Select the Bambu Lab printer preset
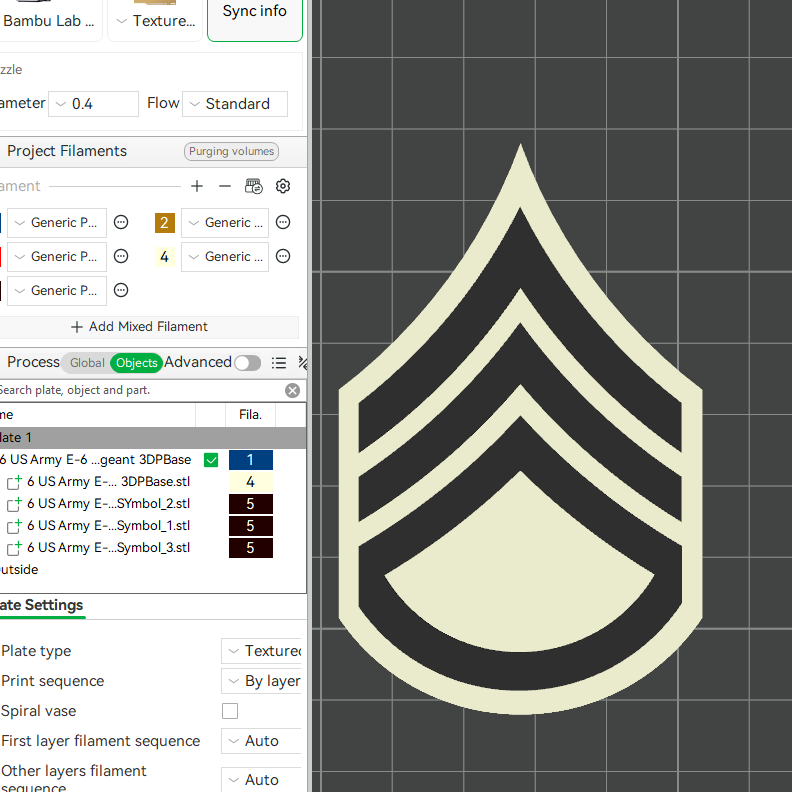Image resolution: width=792 pixels, height=792 pixels. 51,20
